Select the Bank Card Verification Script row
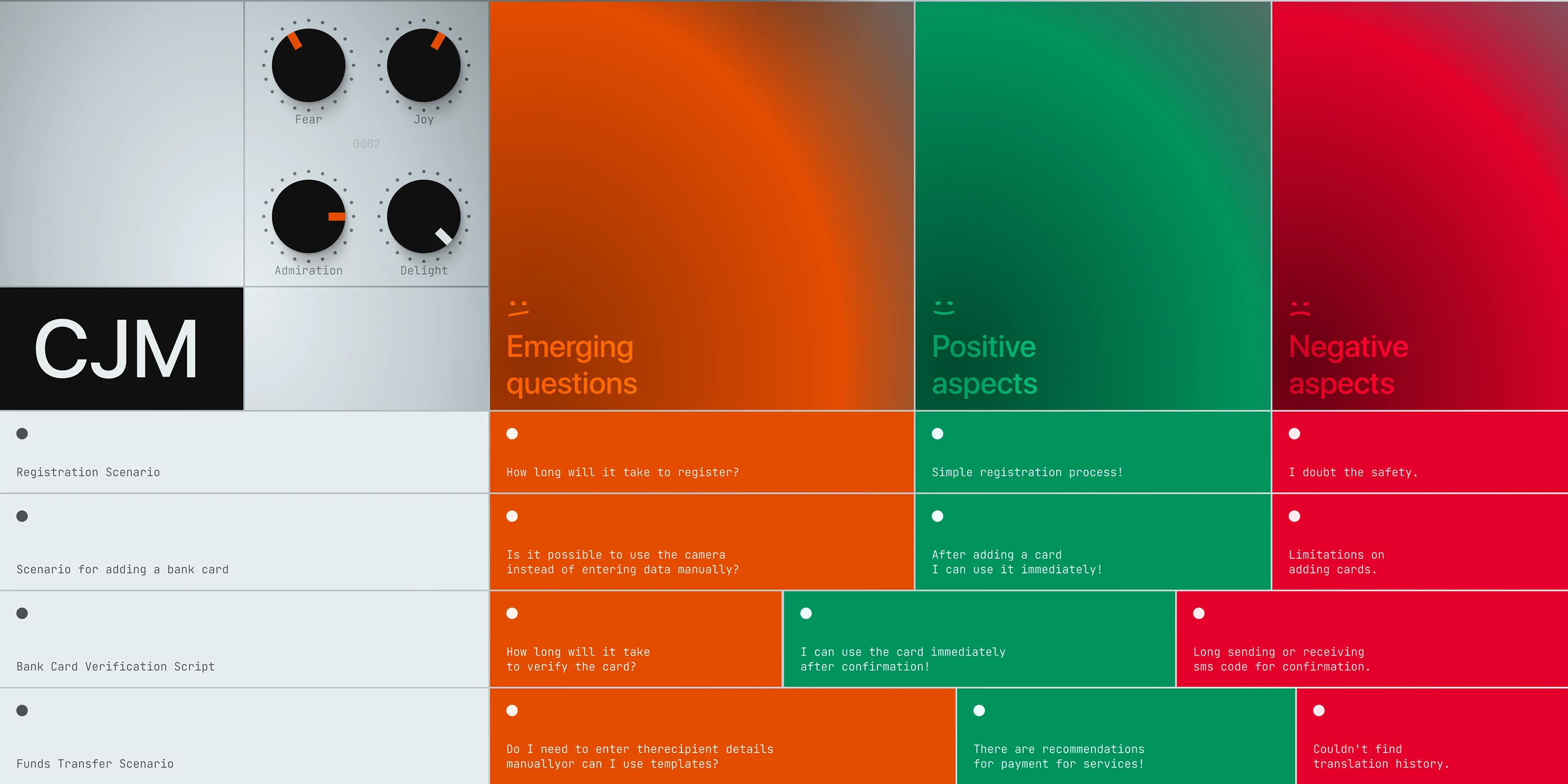This screenshot has width=1568, height=784. pyautogui.click(x=116, y=666)
